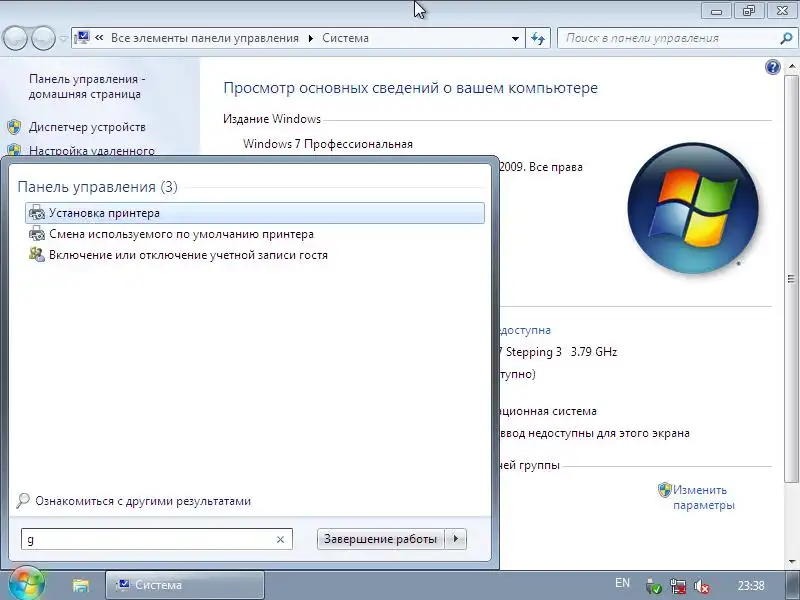Click shield icon beside Изменить параметры

[x=664, y=490]
